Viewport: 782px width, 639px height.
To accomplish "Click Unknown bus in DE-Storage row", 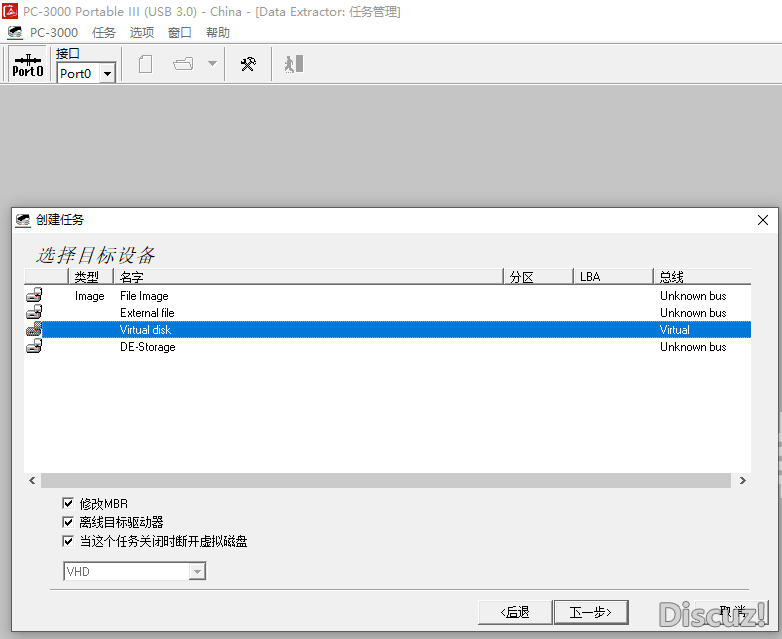I will (x=693, y=347).
